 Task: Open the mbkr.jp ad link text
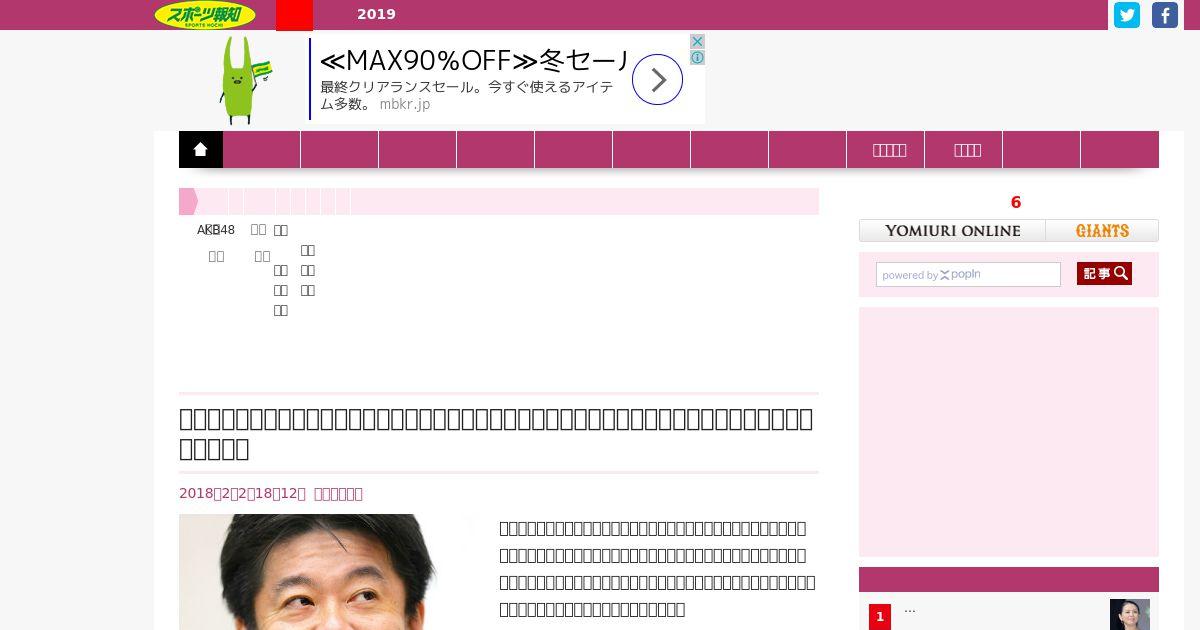405,104
